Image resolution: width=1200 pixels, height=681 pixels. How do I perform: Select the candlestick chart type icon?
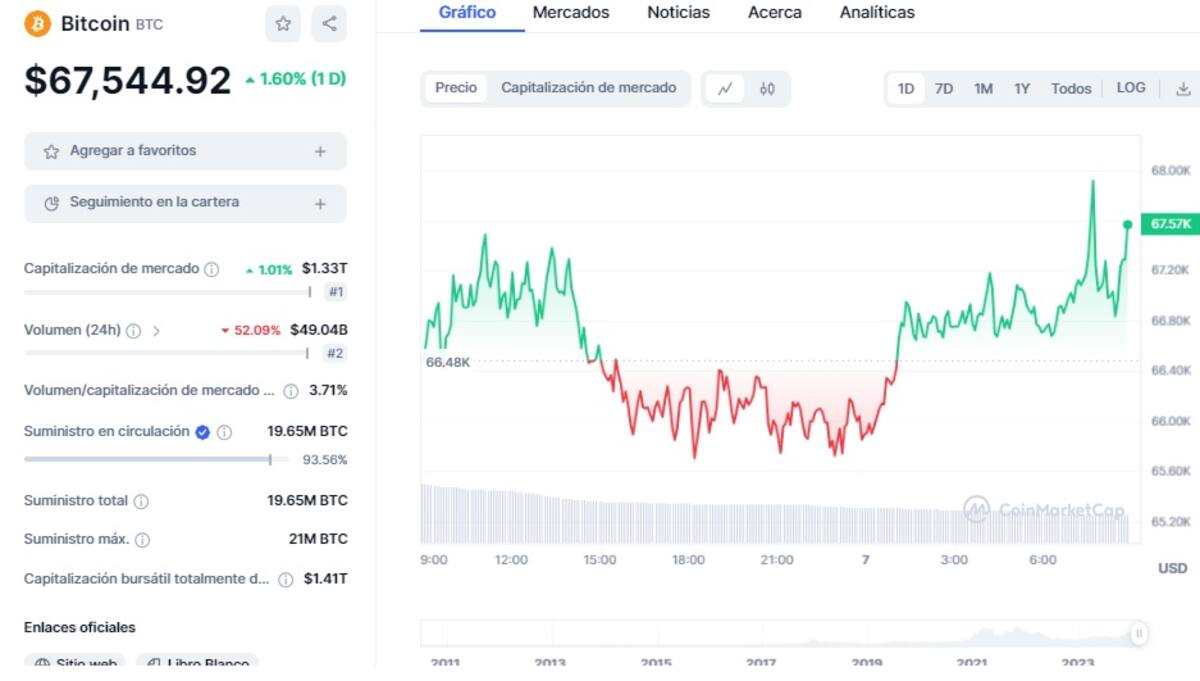point(767,89)
